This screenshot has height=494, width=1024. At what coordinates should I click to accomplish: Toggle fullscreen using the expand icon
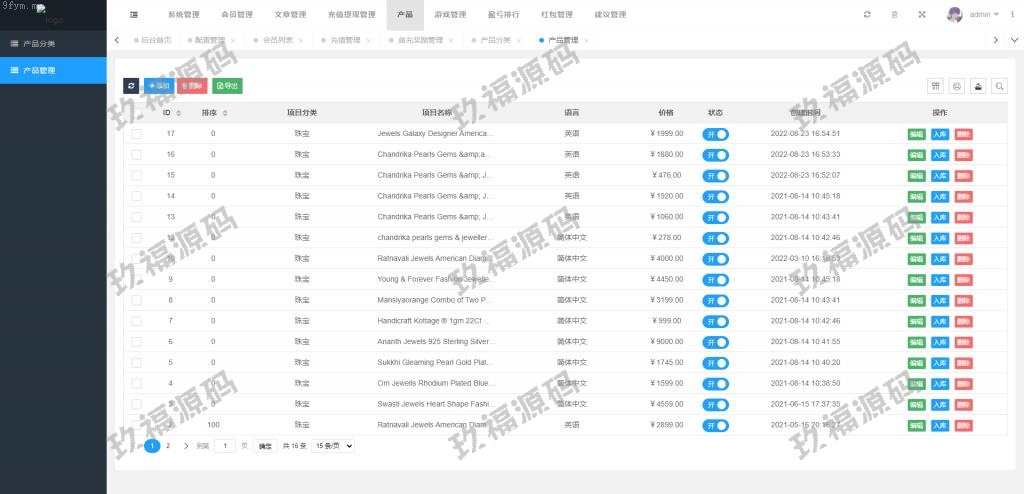921,15
